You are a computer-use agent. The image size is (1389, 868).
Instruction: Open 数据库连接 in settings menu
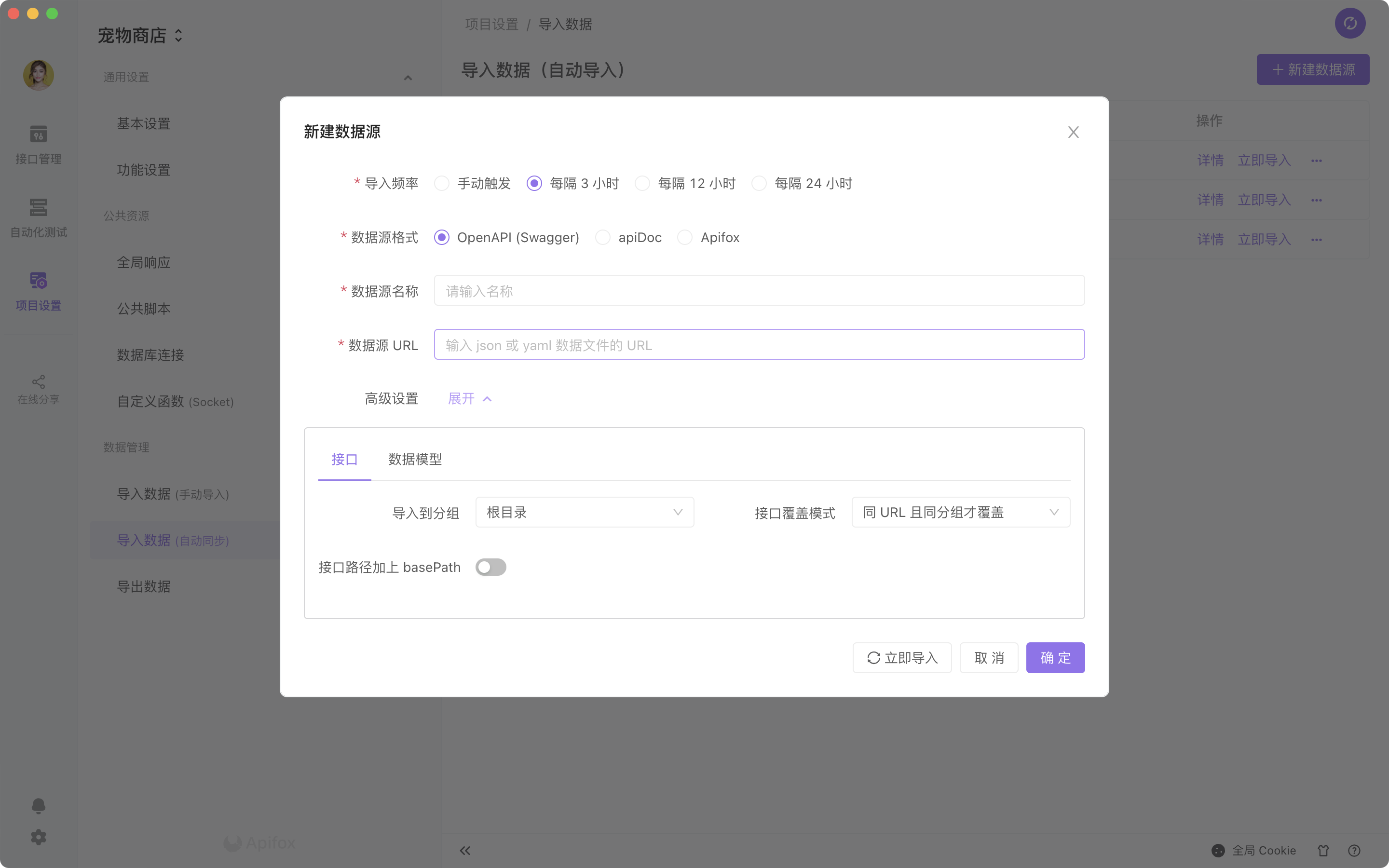point(150,355)
